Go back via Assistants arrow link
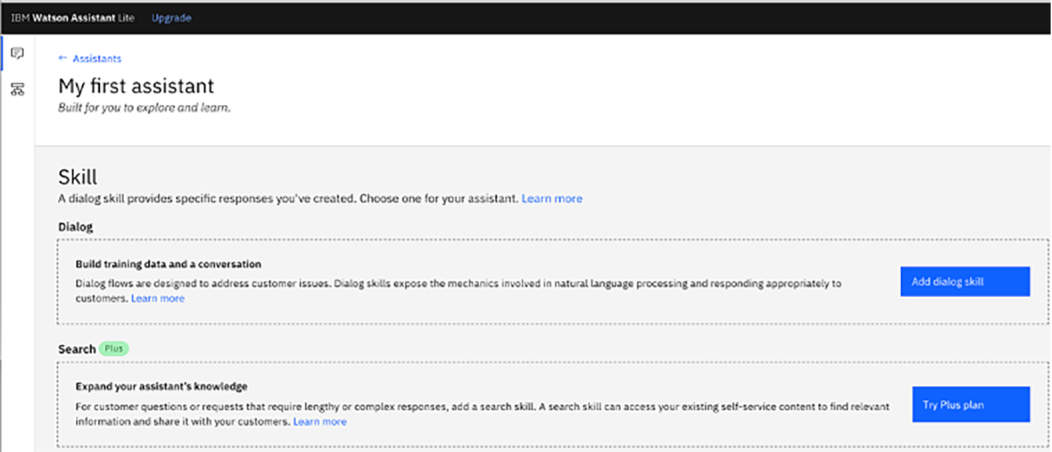 click(x=90, y=58)
